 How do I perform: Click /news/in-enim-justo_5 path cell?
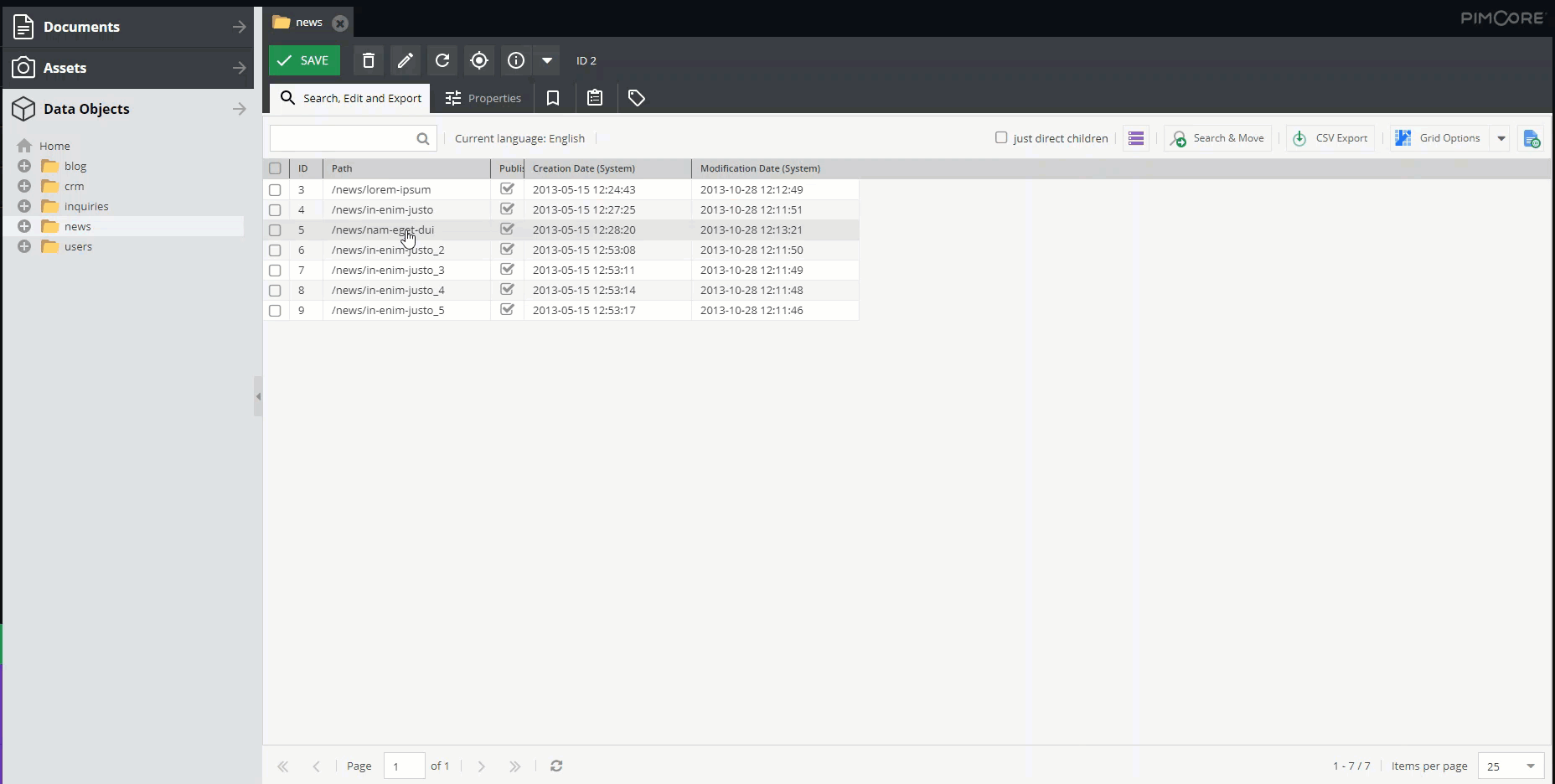tap(406, 310)
